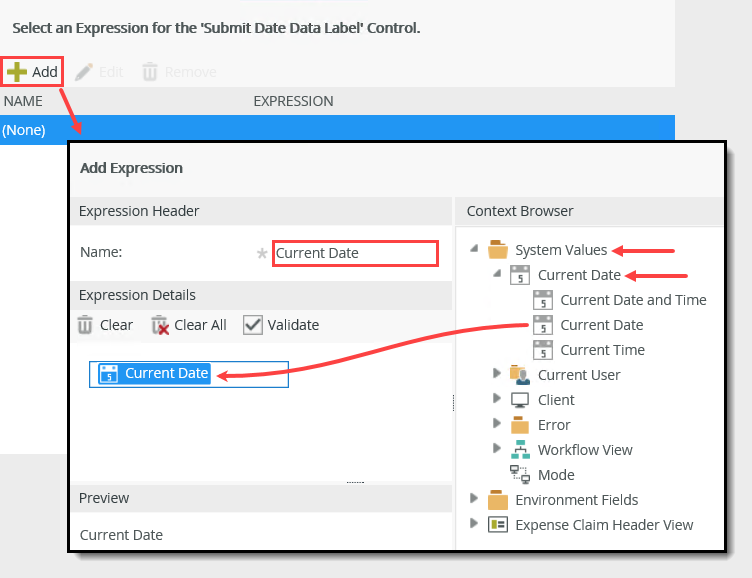The height and width of the screenshot is (578, 752).
Task: Click the expression Name input field
Action: tap(355, 253)
